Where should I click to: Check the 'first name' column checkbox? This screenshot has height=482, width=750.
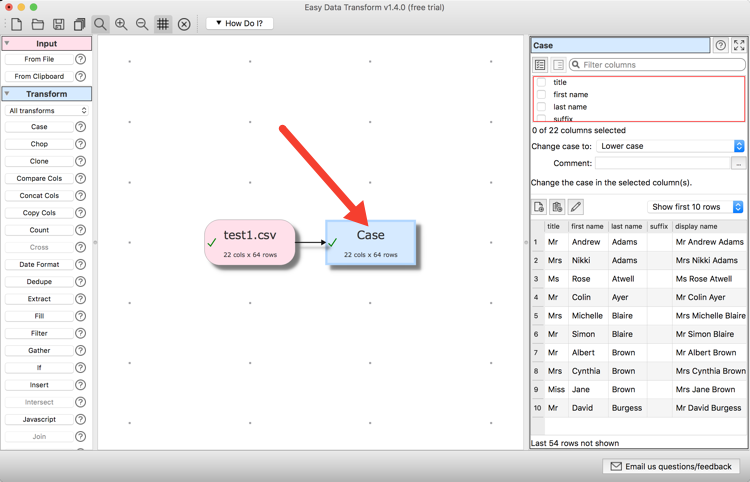click(x=541, y=95)
